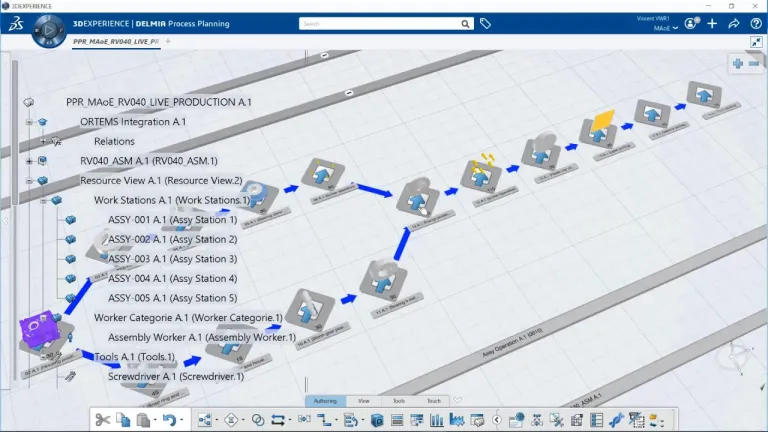
Task: Switch to the View tab
Action: [x=363, y=401]
